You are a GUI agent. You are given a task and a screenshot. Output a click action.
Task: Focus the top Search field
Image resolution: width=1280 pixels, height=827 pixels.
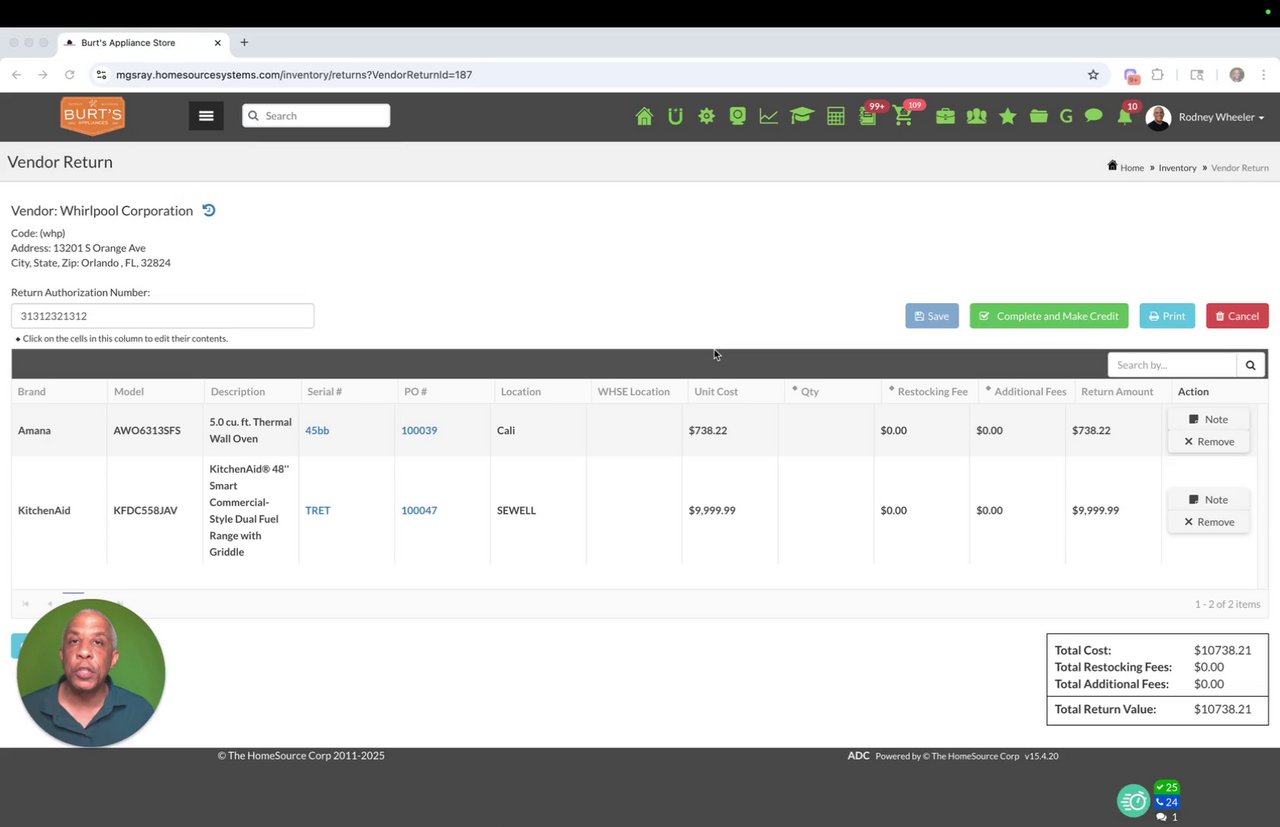316,115
